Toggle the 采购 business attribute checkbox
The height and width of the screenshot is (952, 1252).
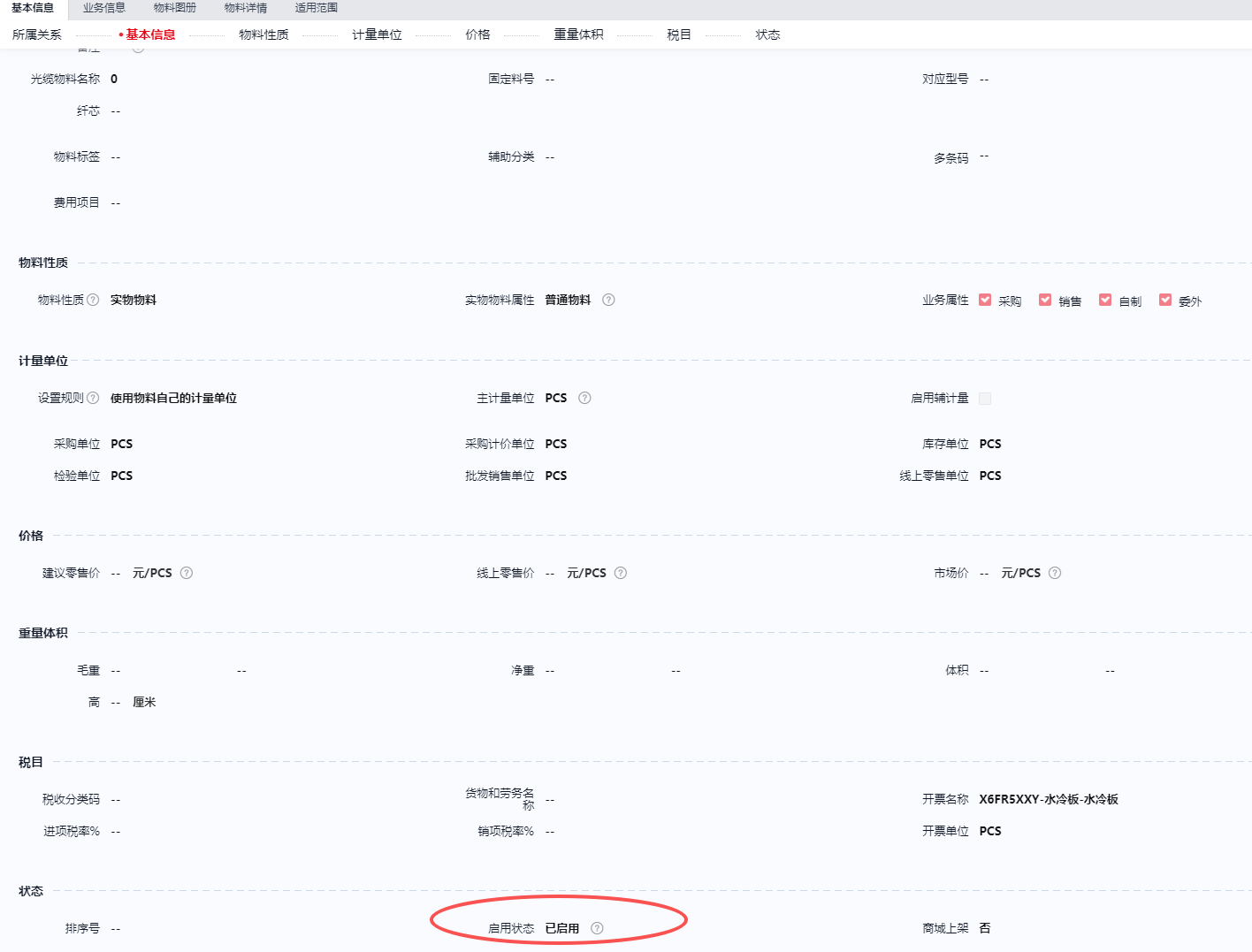pos(985,300)
